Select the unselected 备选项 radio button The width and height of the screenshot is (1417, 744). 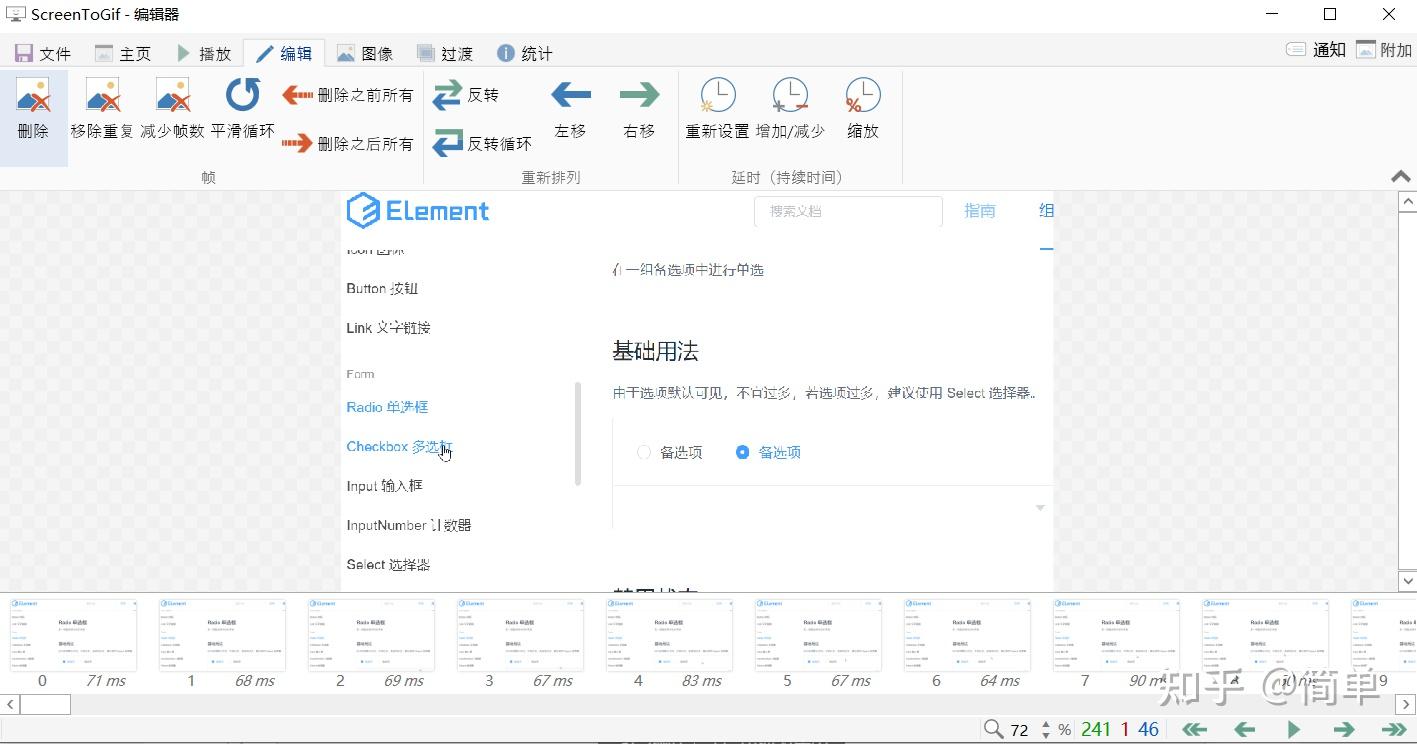tap(644, 452)
